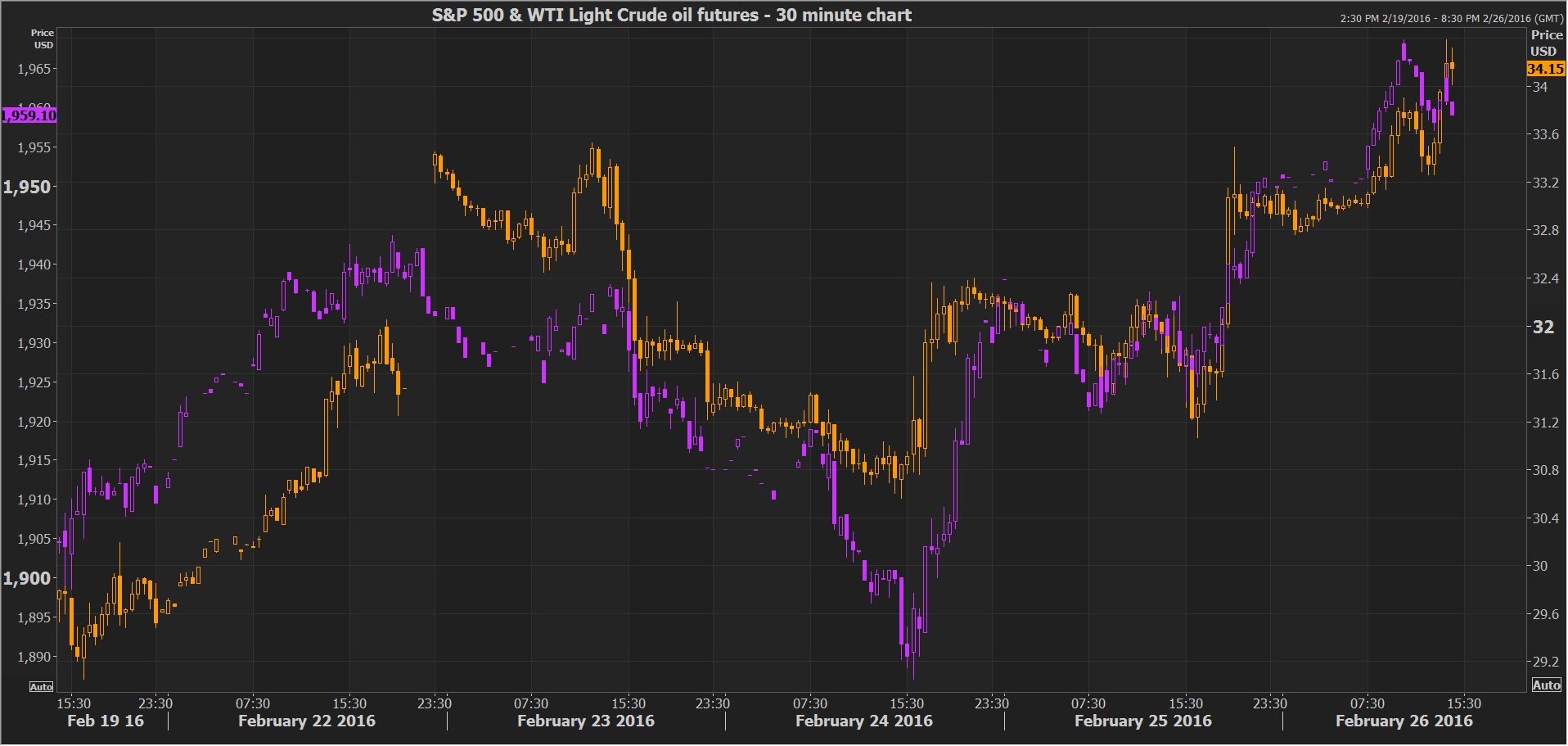Click 'Price USD' label above left axis
The width and height of the screenshot is (1568, 746).
43,38
